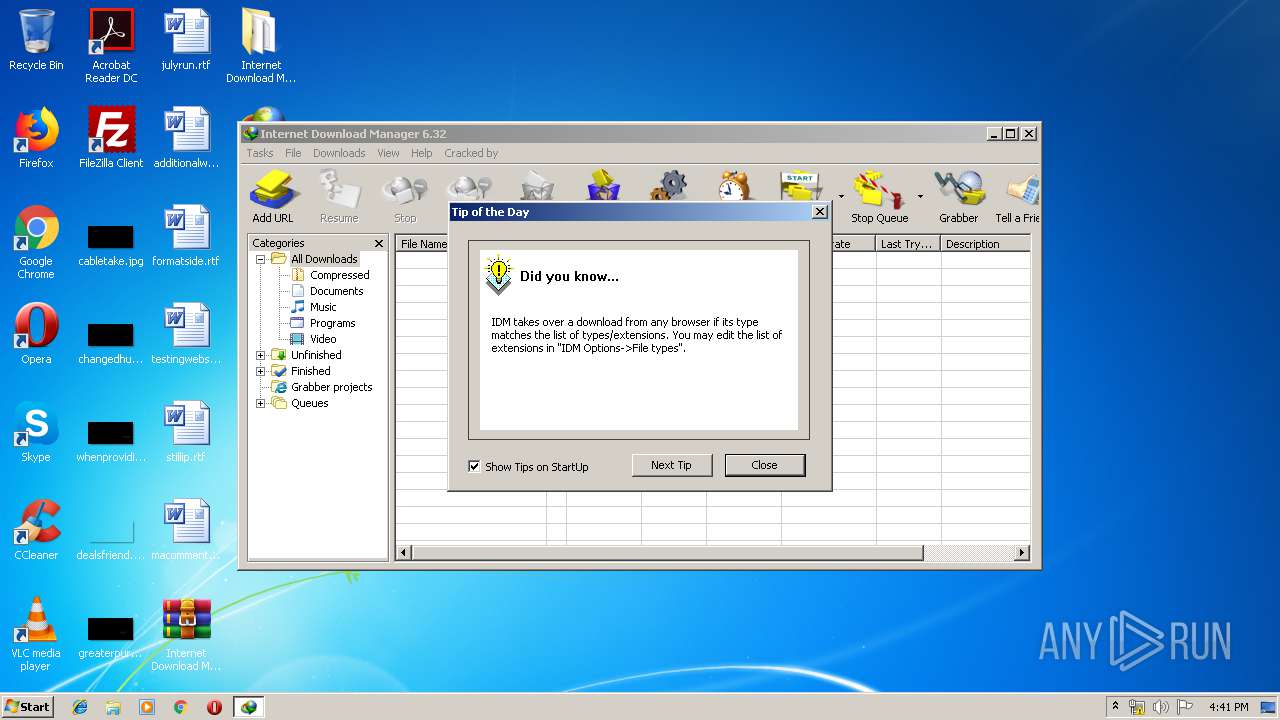Click the Delete Completed trash icon
Viewport: 1280px width, 720px height.
604,187
